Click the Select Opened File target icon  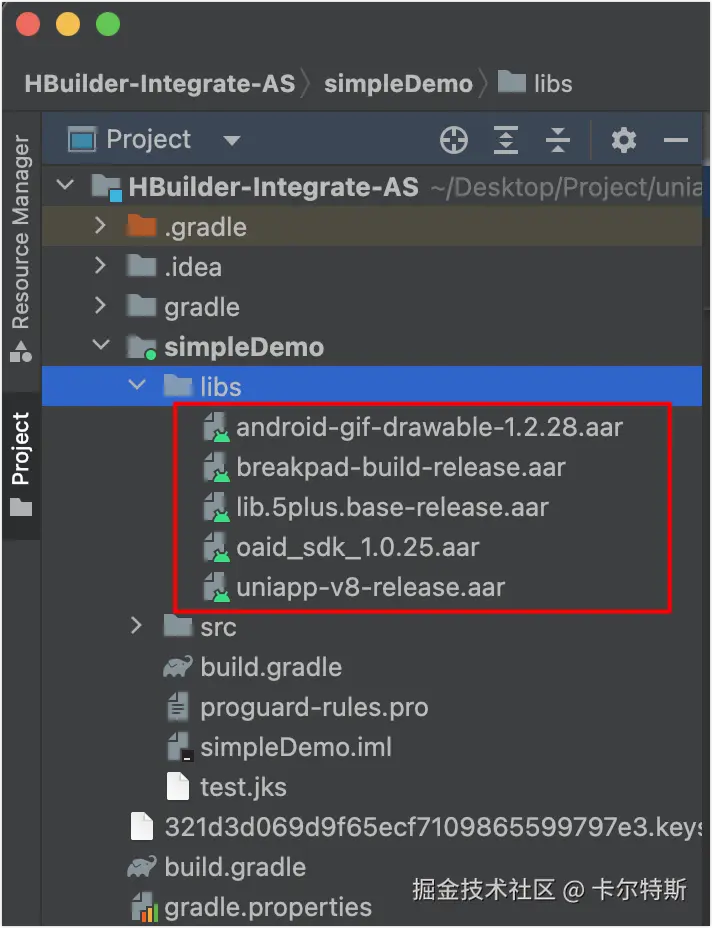454,141
